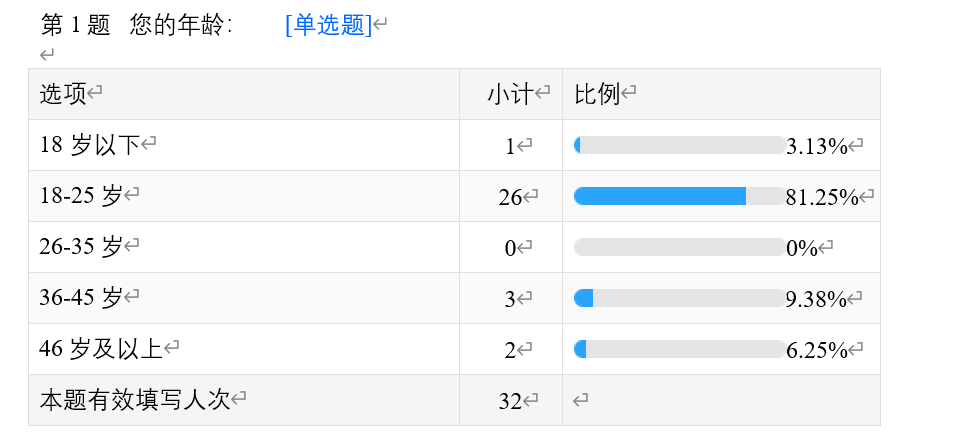Click the 26-35 岁 option cell
This screenshot has height=433, width=963.
click(244, 248)
